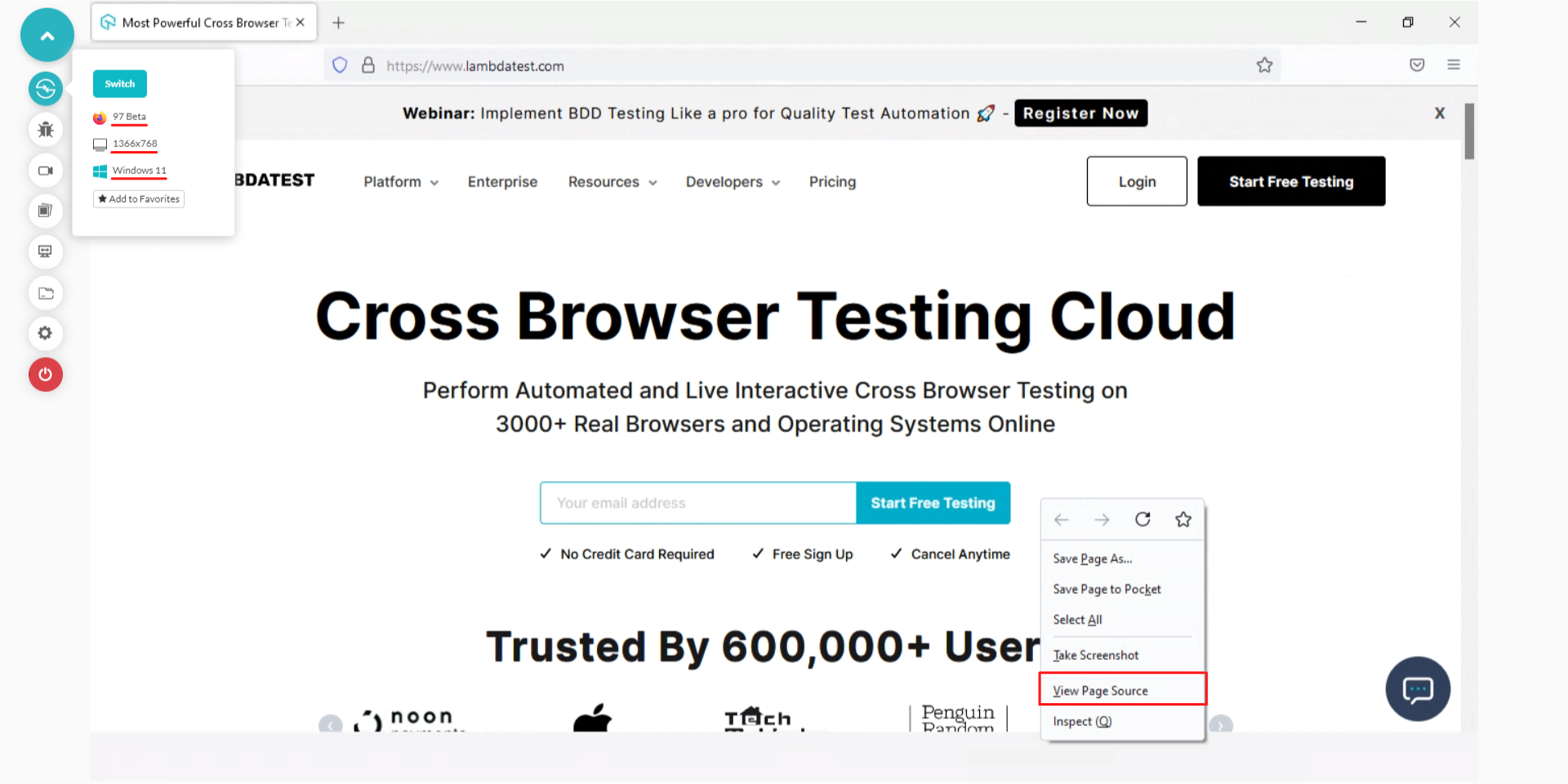Click the red power end-session button

tap(46, 375)
